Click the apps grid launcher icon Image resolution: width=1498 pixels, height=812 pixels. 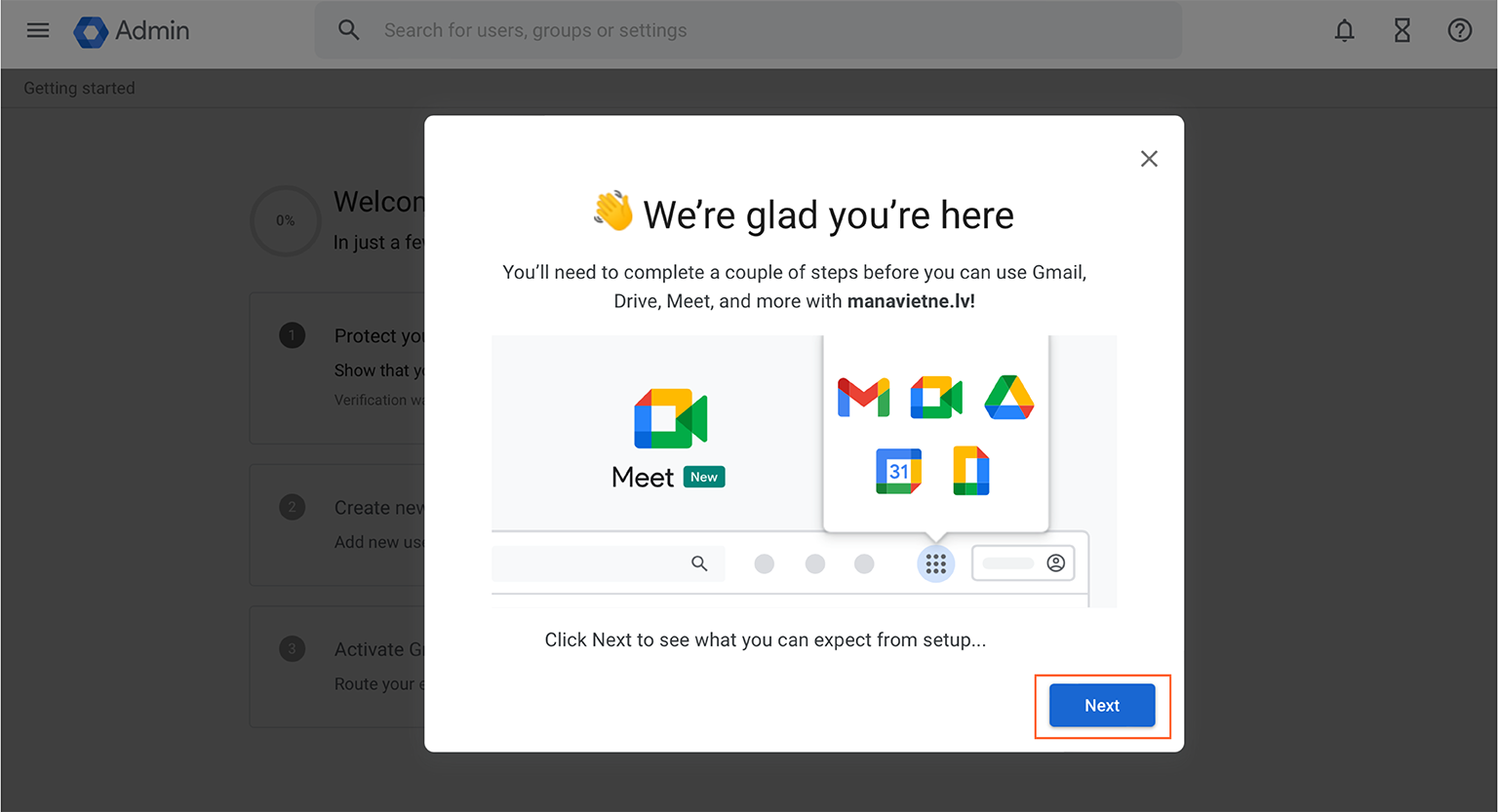tap(936, 563)
